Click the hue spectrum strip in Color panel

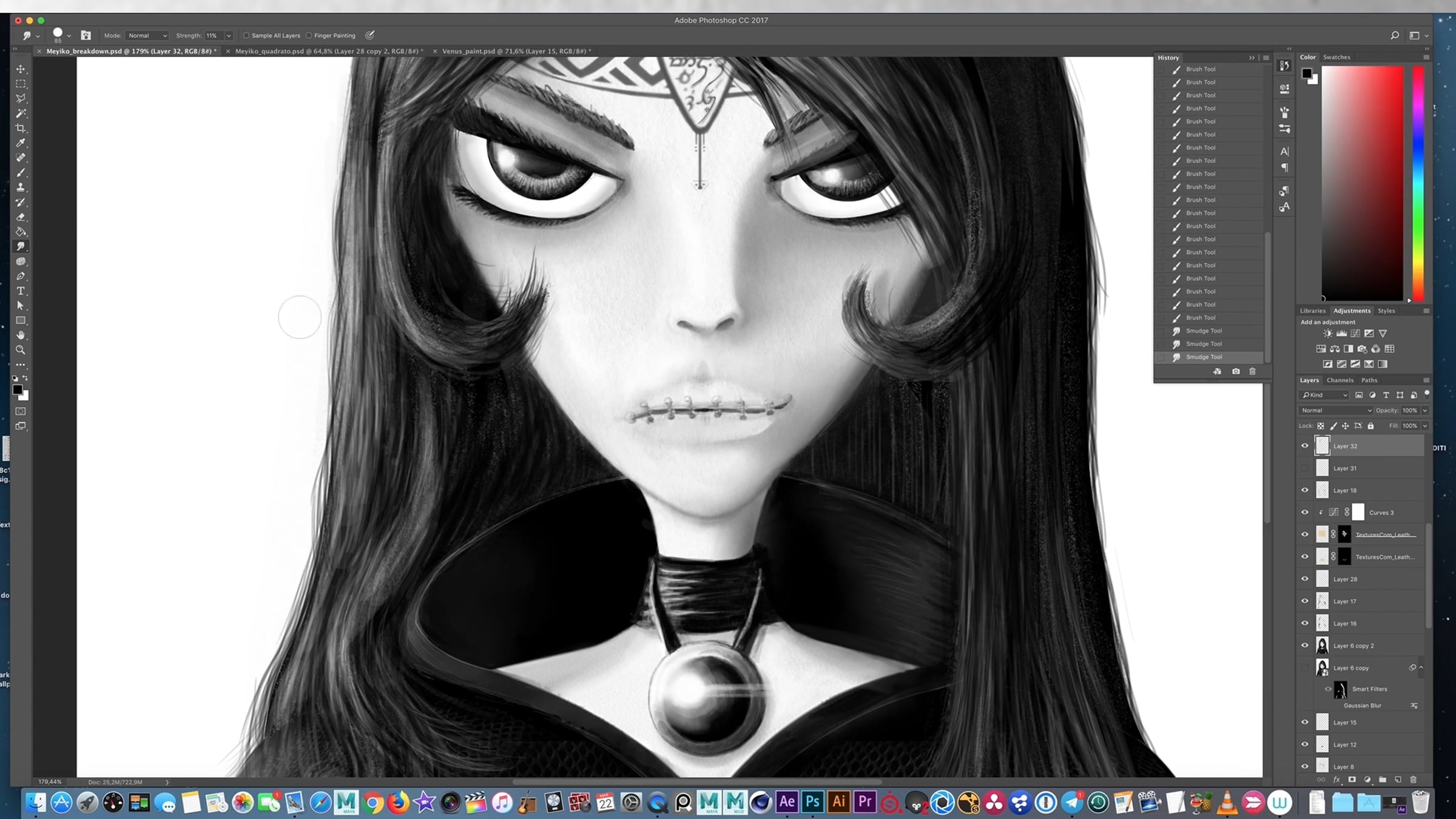point(1418,182)
